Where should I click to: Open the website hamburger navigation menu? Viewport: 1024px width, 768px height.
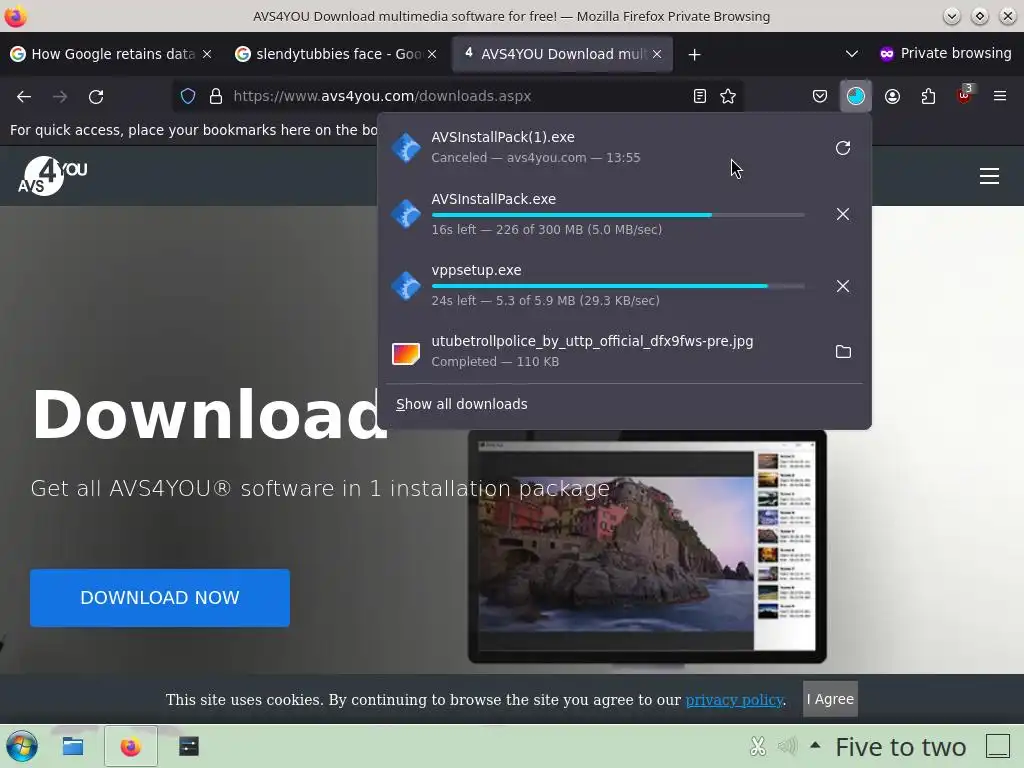click(989, 176)
